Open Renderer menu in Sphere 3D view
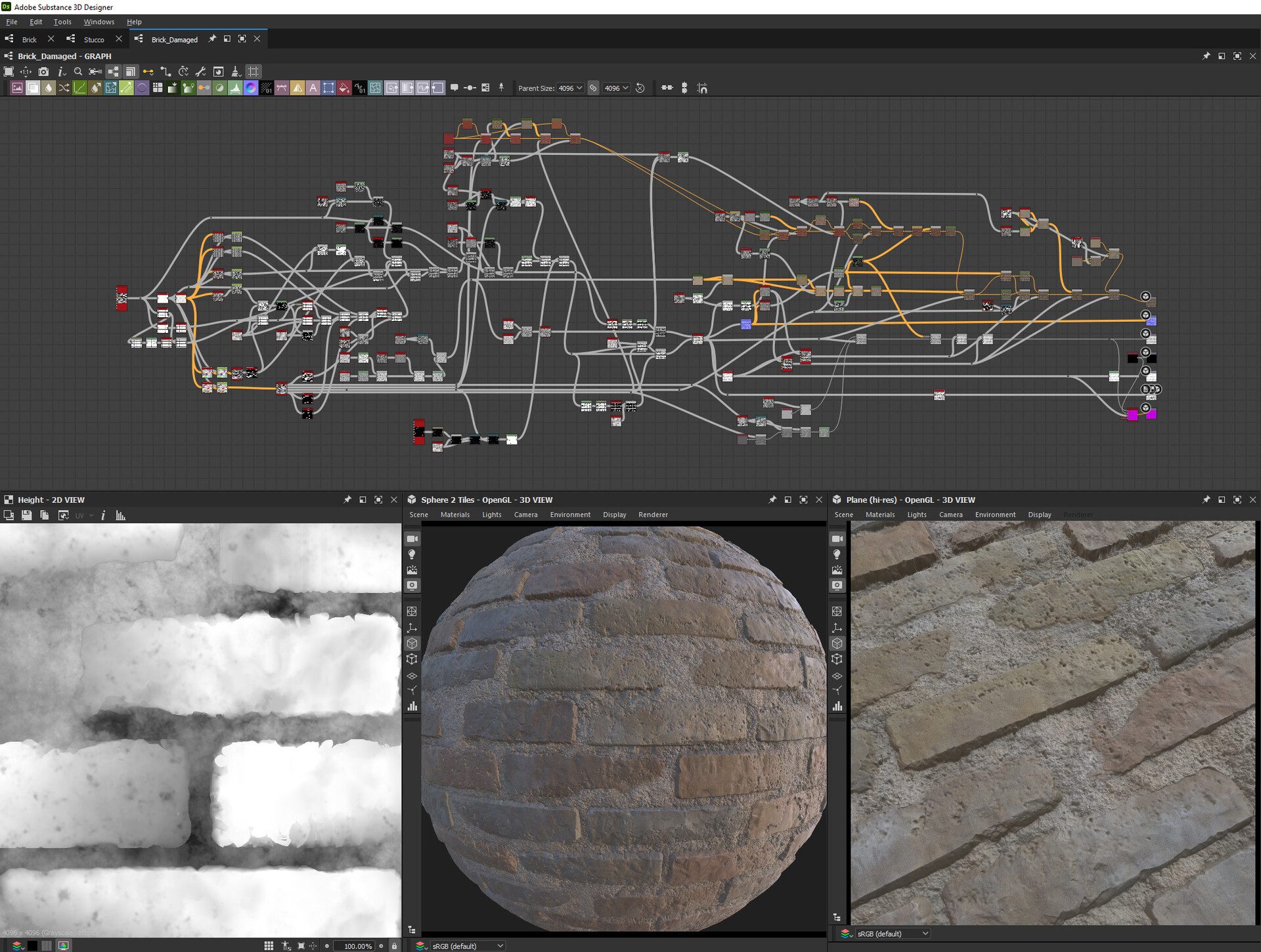Image resolution: width=1261 pixels, height=952 pixels. click(x=653, y=515)
